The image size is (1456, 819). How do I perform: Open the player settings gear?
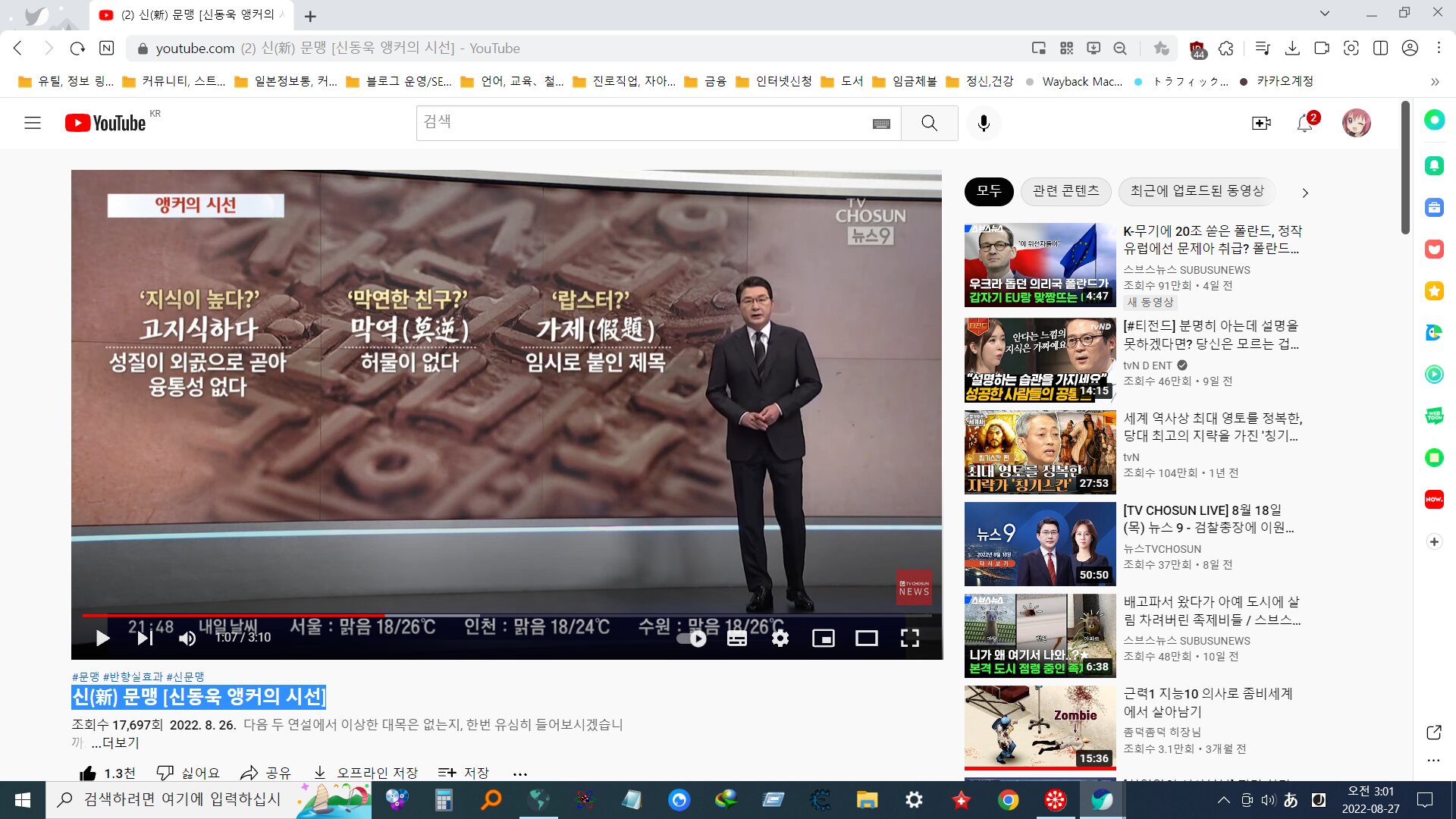[780, 639]
